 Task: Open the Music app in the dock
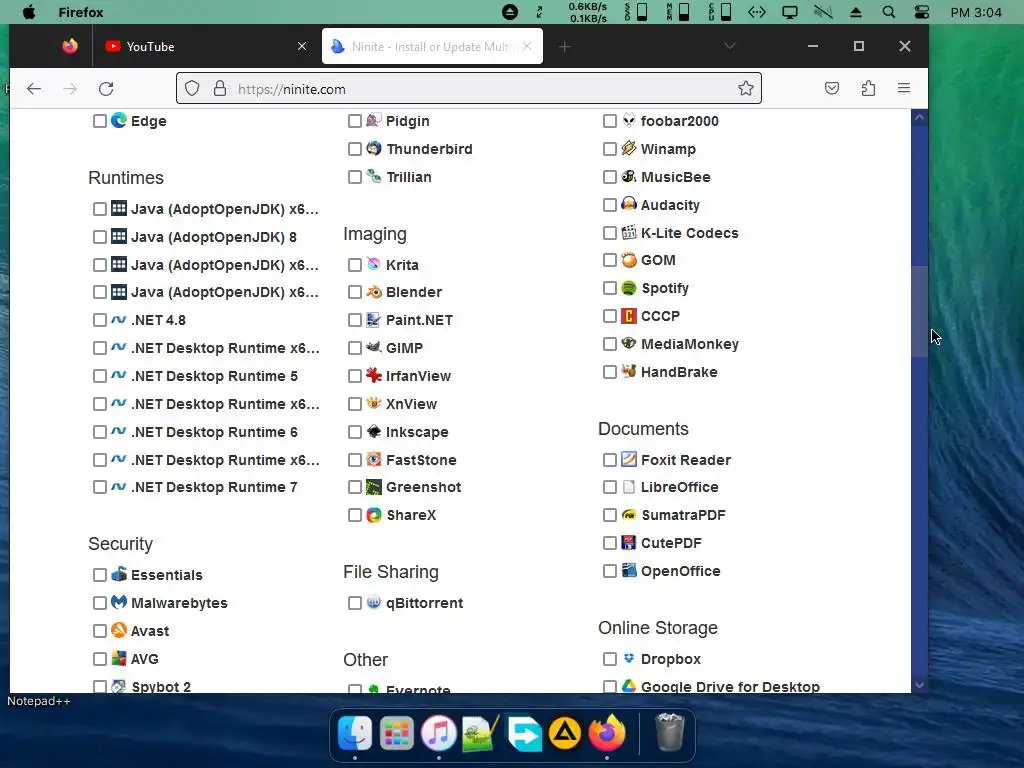coord(438,733)
